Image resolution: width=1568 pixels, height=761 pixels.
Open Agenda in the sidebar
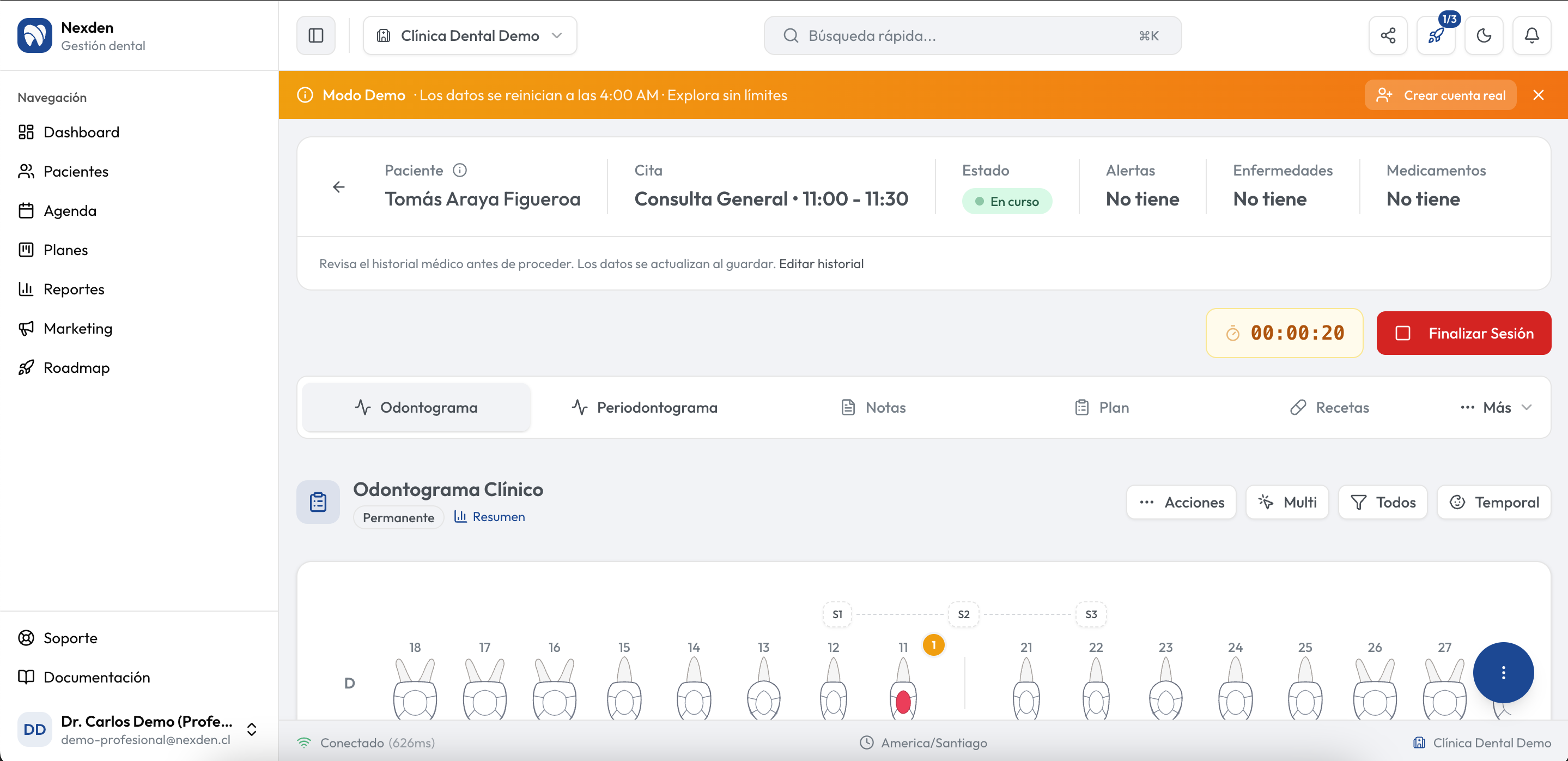coord(139,210)
